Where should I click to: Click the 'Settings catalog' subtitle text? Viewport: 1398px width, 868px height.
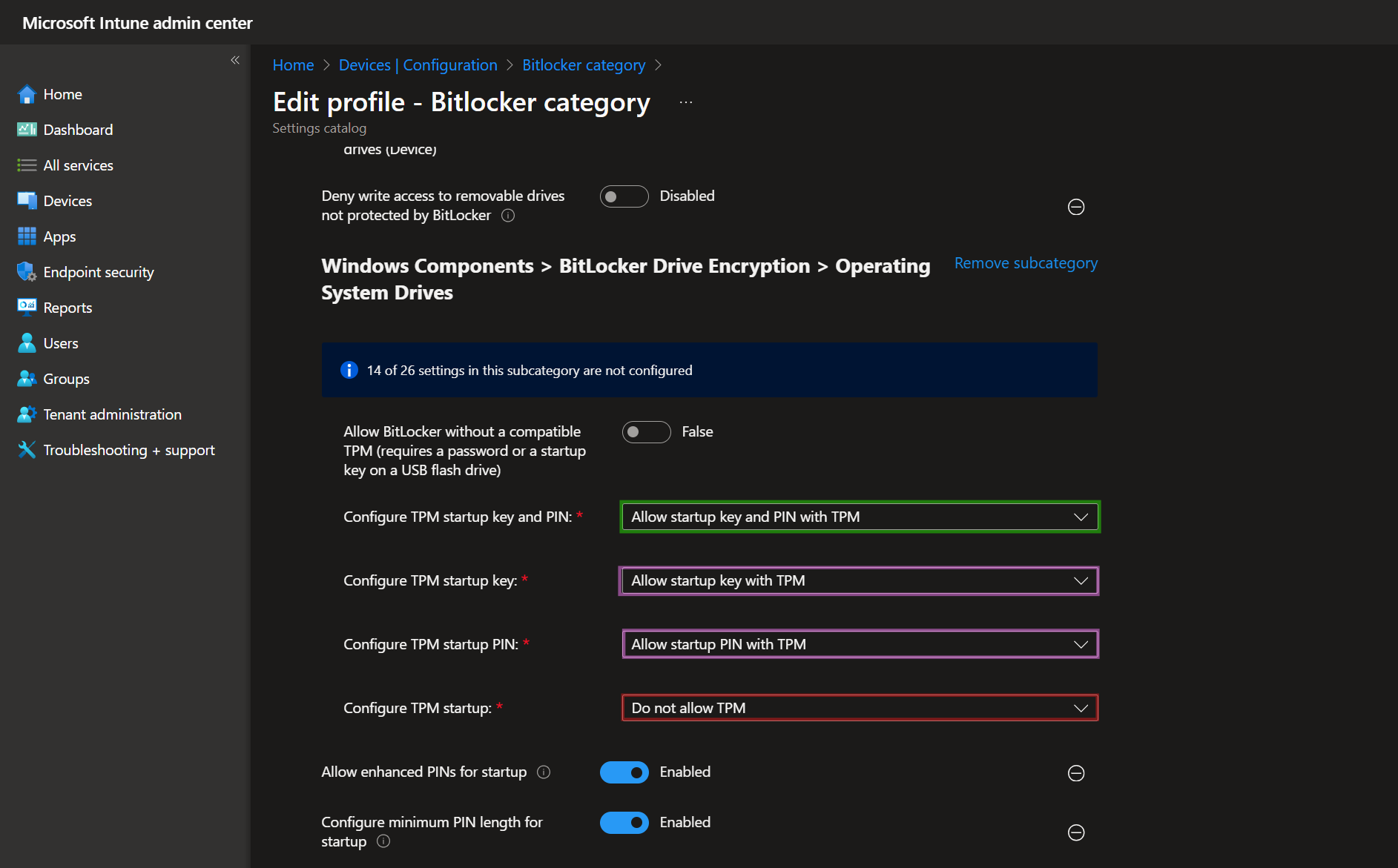(x=319, y=128)
